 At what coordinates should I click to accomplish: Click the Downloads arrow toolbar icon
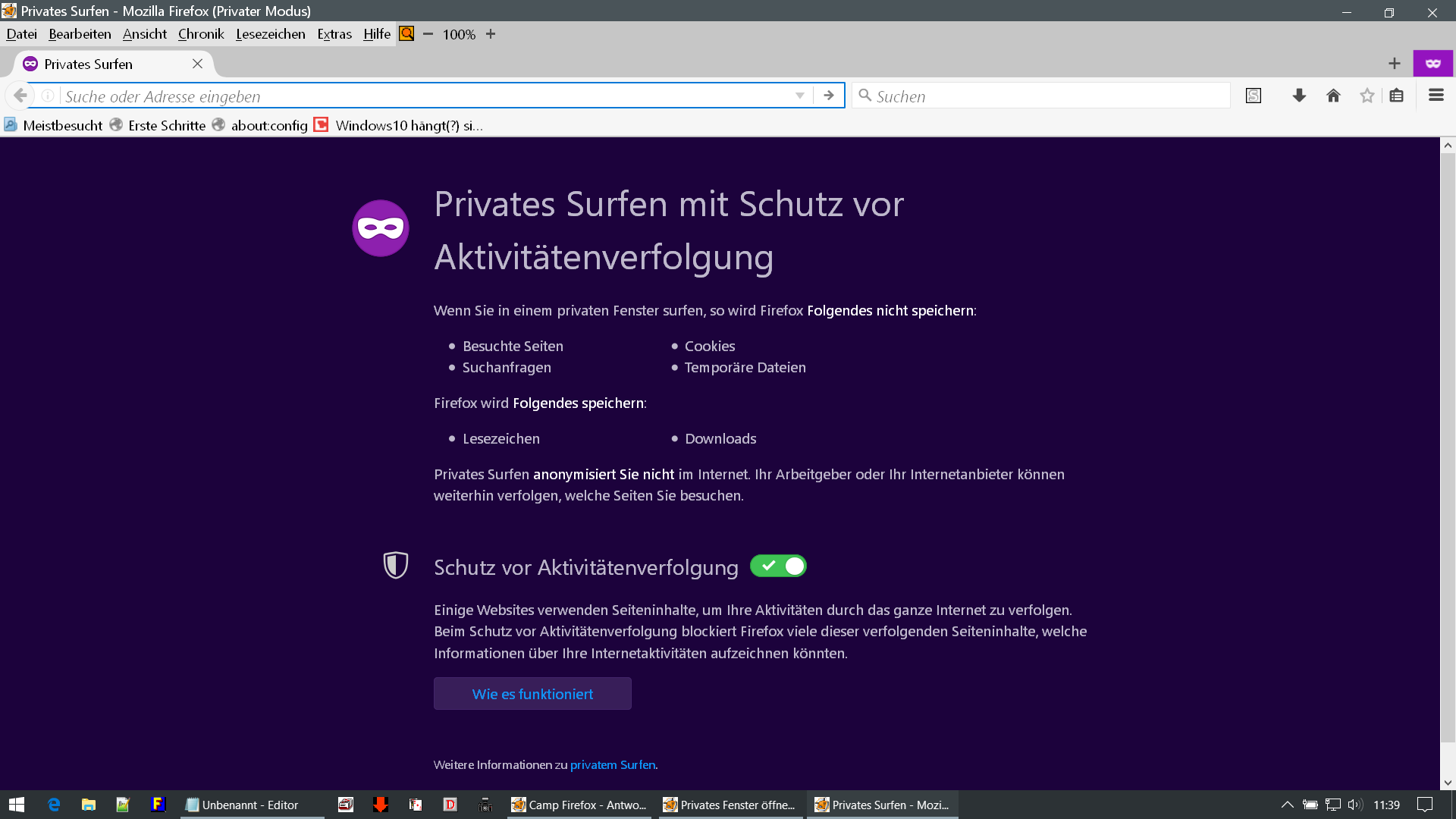click(1299, 96)
